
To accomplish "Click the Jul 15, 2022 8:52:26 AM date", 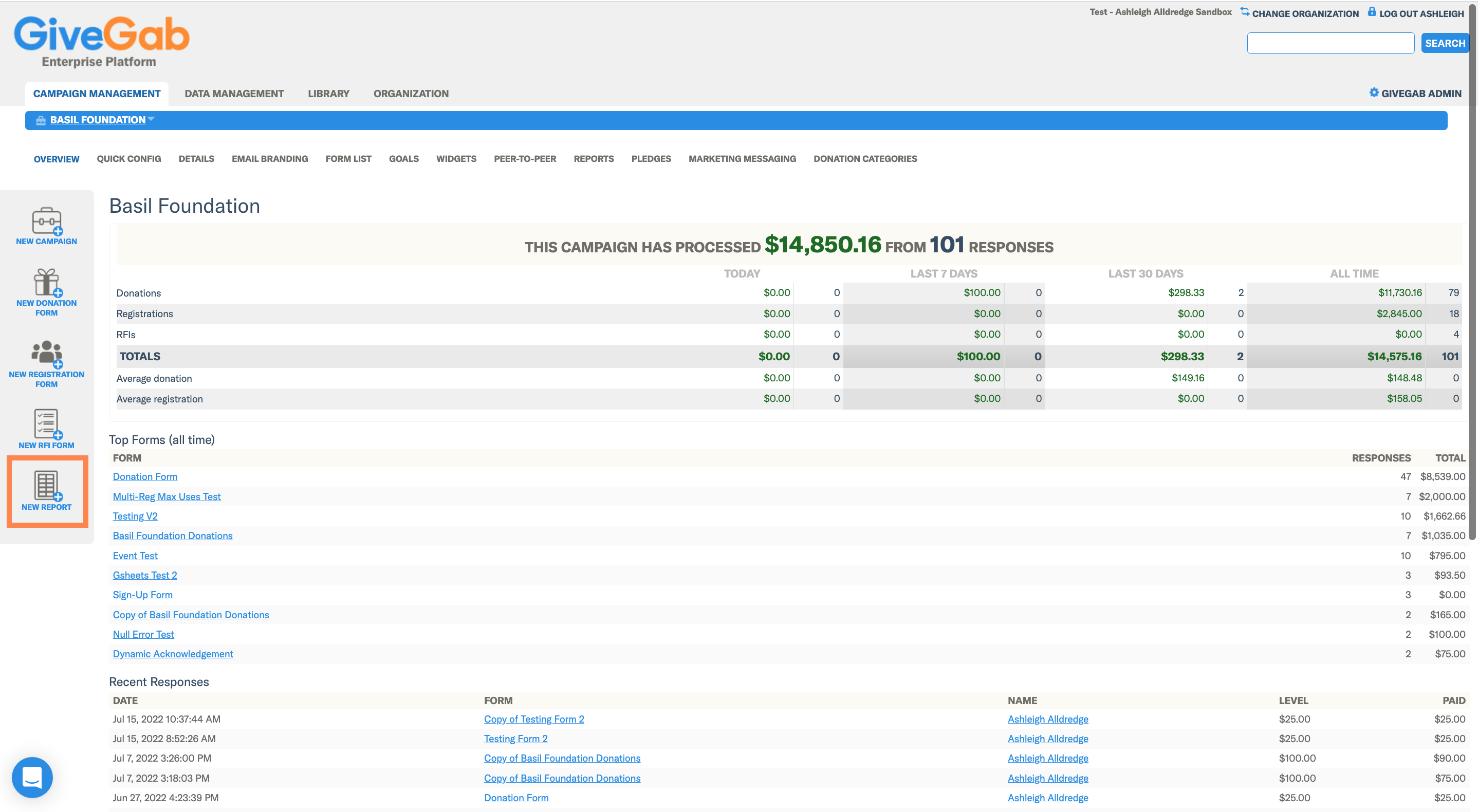I will pyautogui.click(x=164, y=739).
